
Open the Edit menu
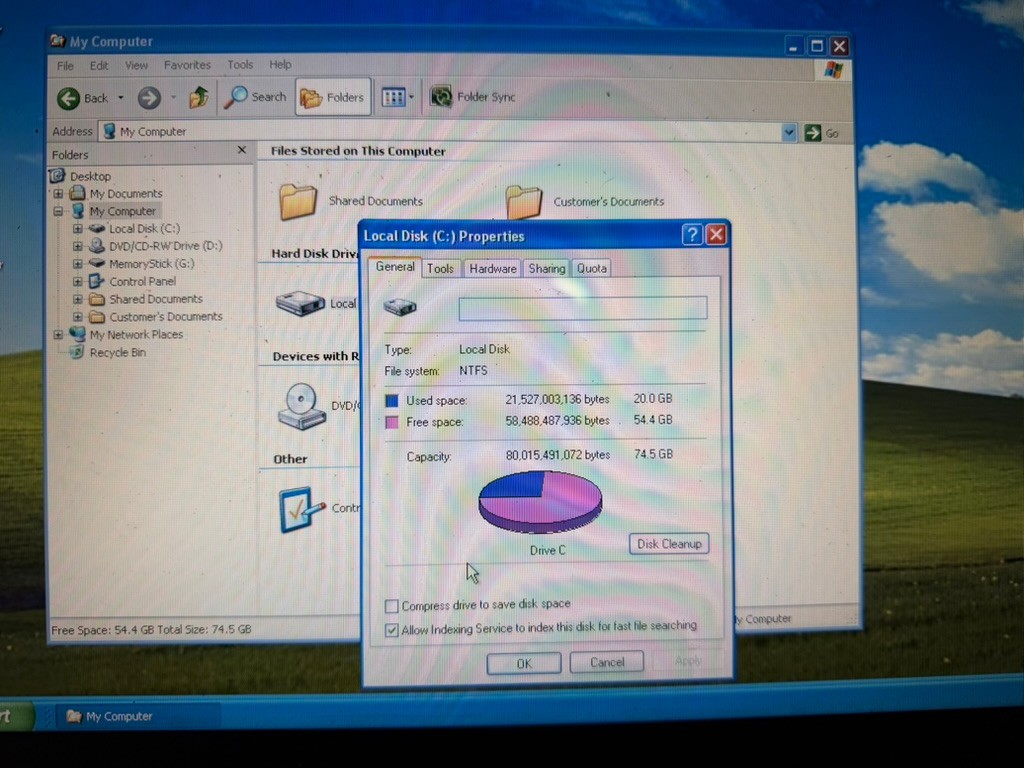point(99,65)
